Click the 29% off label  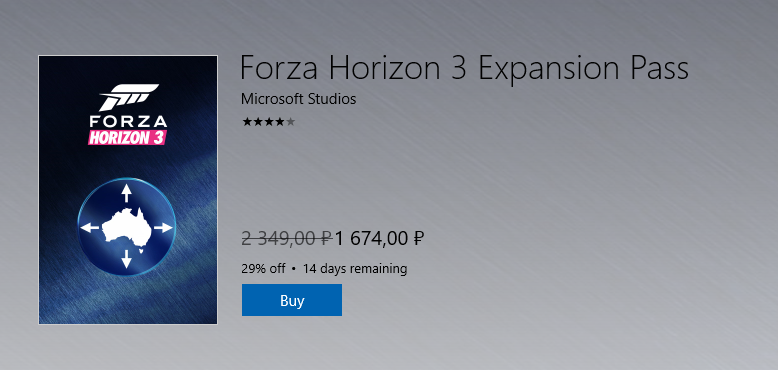pyautogui.click(x=263, y=269)
